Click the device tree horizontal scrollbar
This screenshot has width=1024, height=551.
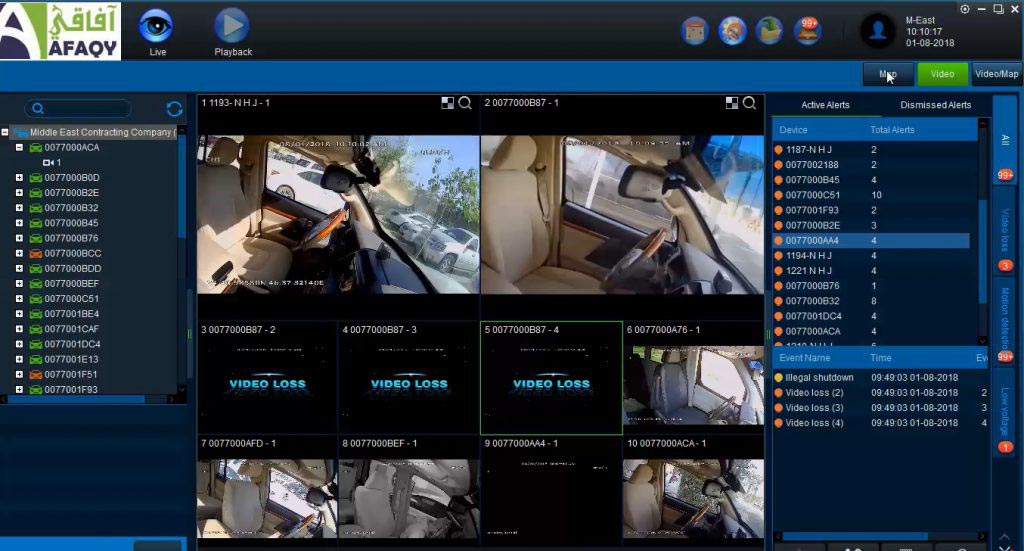[75, 399]
